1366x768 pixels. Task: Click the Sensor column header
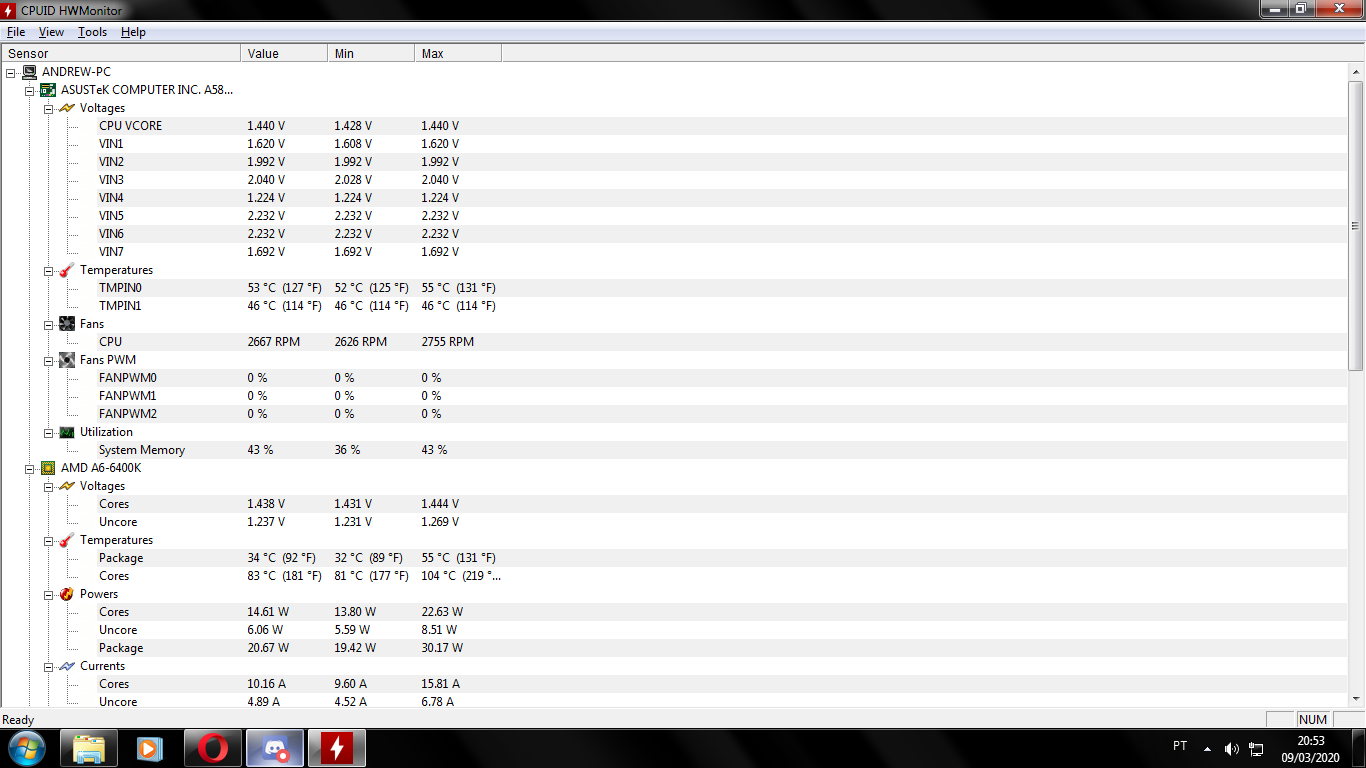(121, 53)
